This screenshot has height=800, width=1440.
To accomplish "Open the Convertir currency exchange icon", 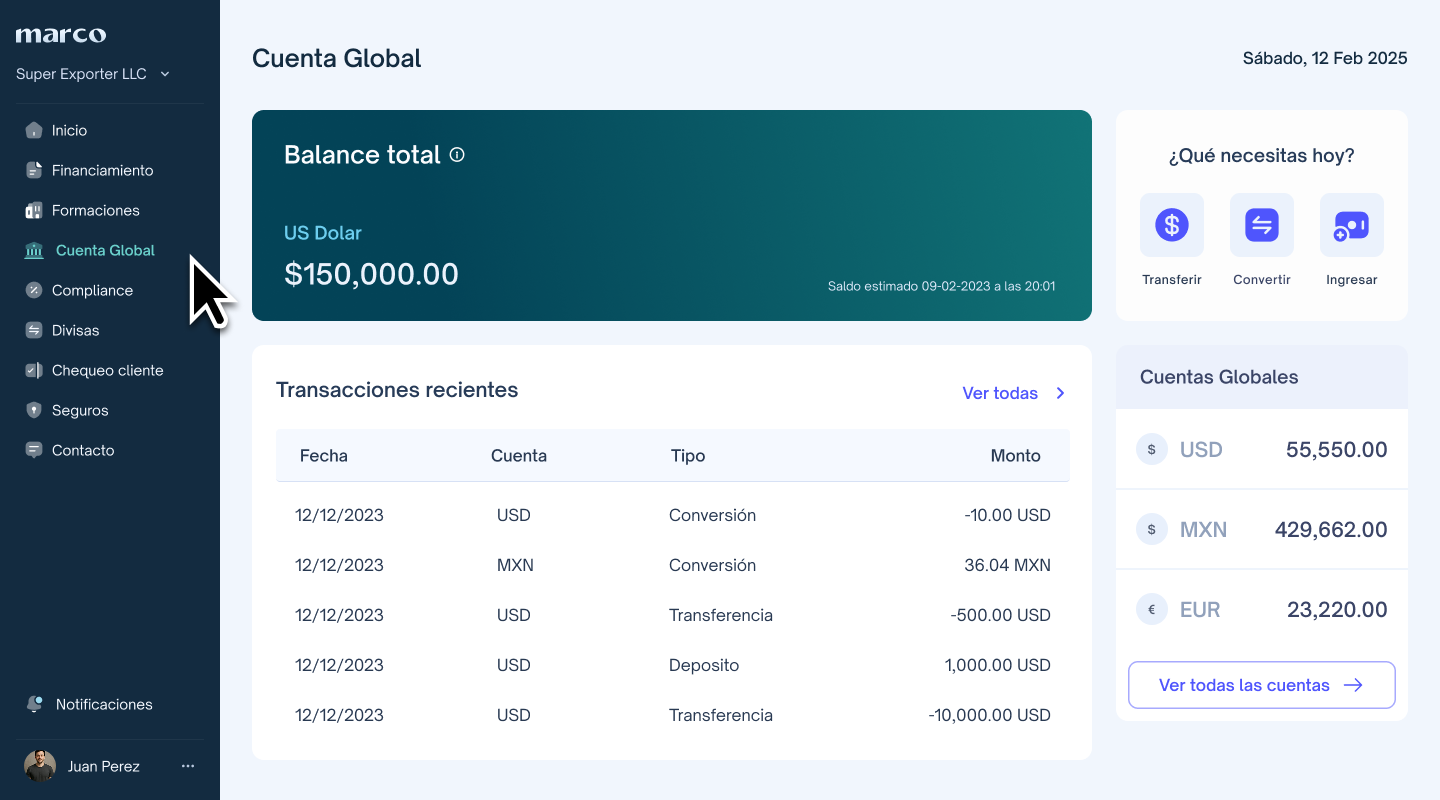I will pyautogui.click(x=1261, y=225).
